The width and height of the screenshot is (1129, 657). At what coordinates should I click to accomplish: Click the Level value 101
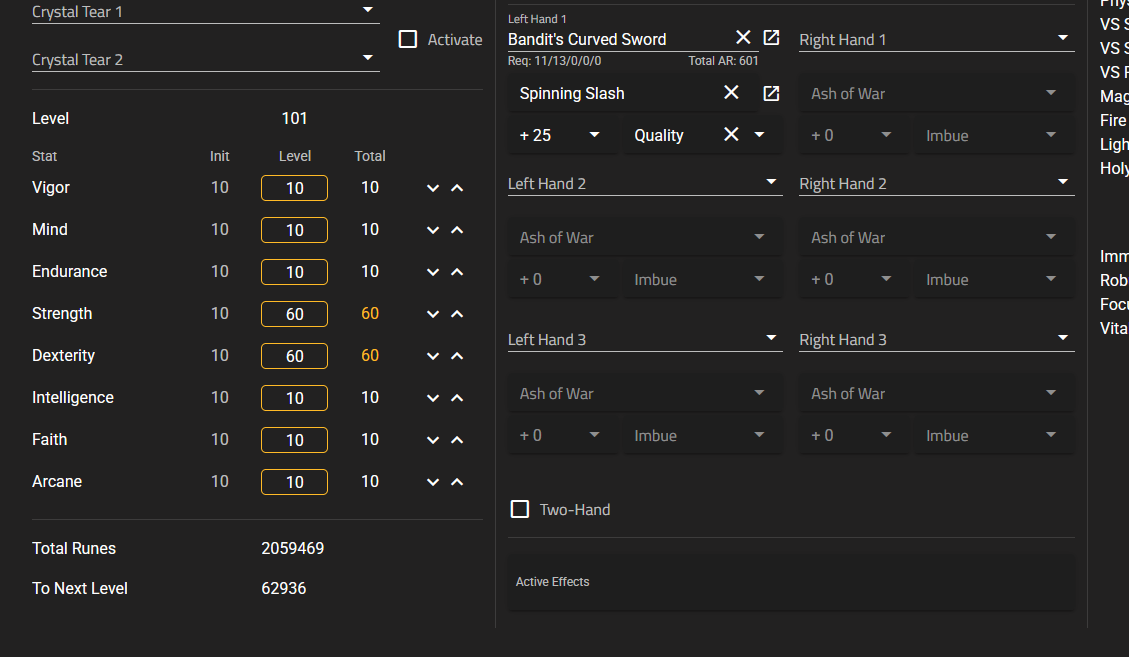(294, 118)
